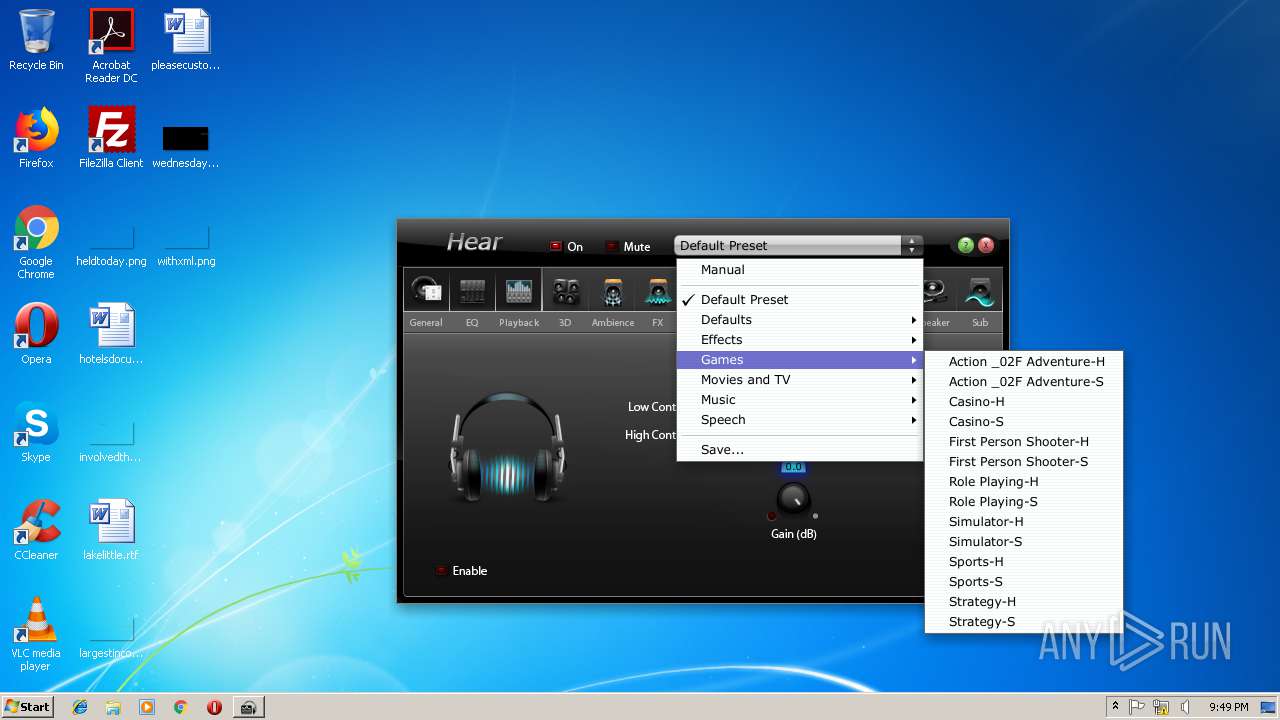Select Strategy-H preset
The height and width of the screenshot is (720, 1280).
[x=1024, y=602]
